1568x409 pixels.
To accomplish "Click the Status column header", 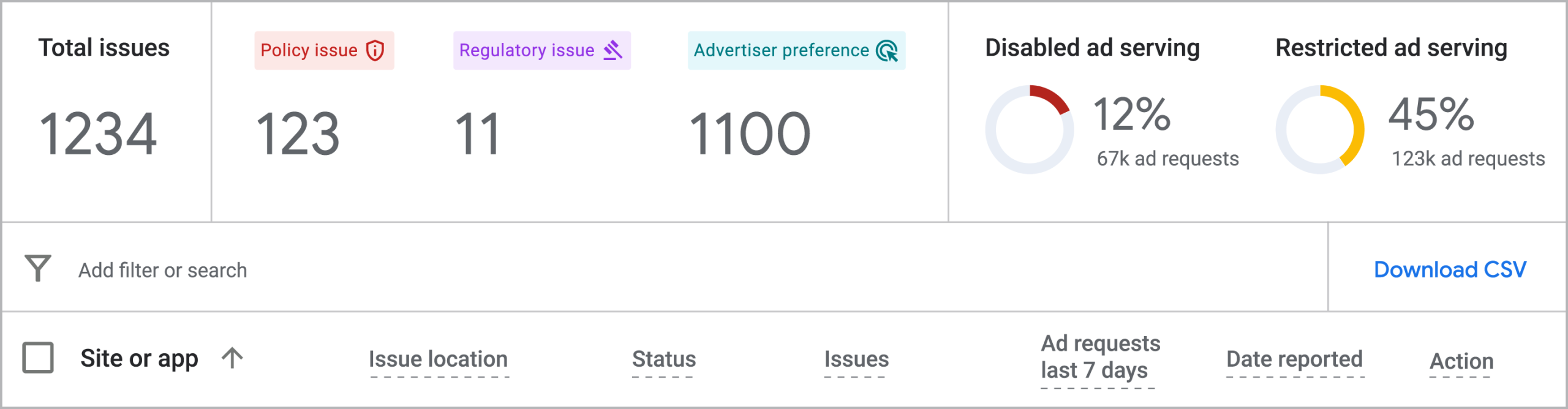I will click(x=664, y=359).
